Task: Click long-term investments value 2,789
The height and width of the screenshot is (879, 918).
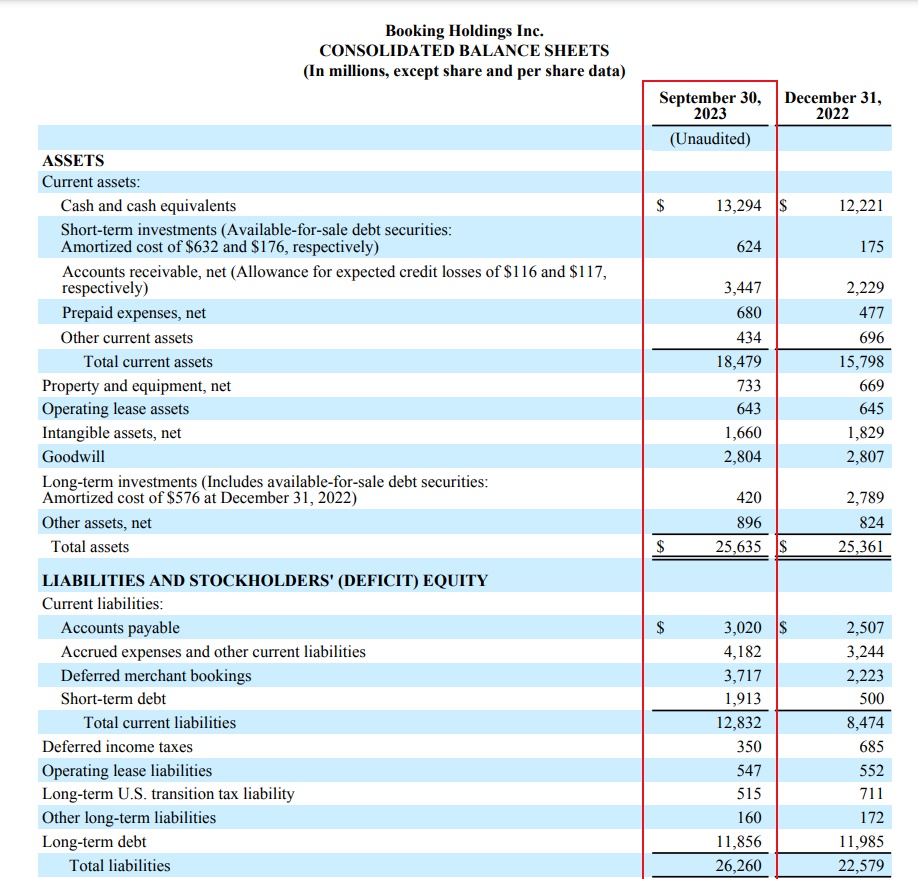Action: (865, 498)
